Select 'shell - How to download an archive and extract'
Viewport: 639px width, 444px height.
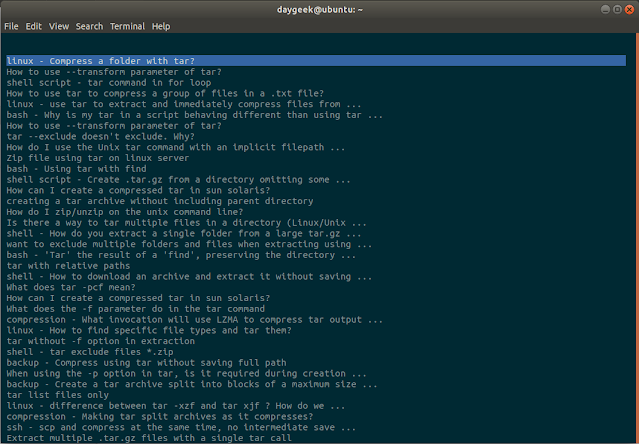[189, 277]
